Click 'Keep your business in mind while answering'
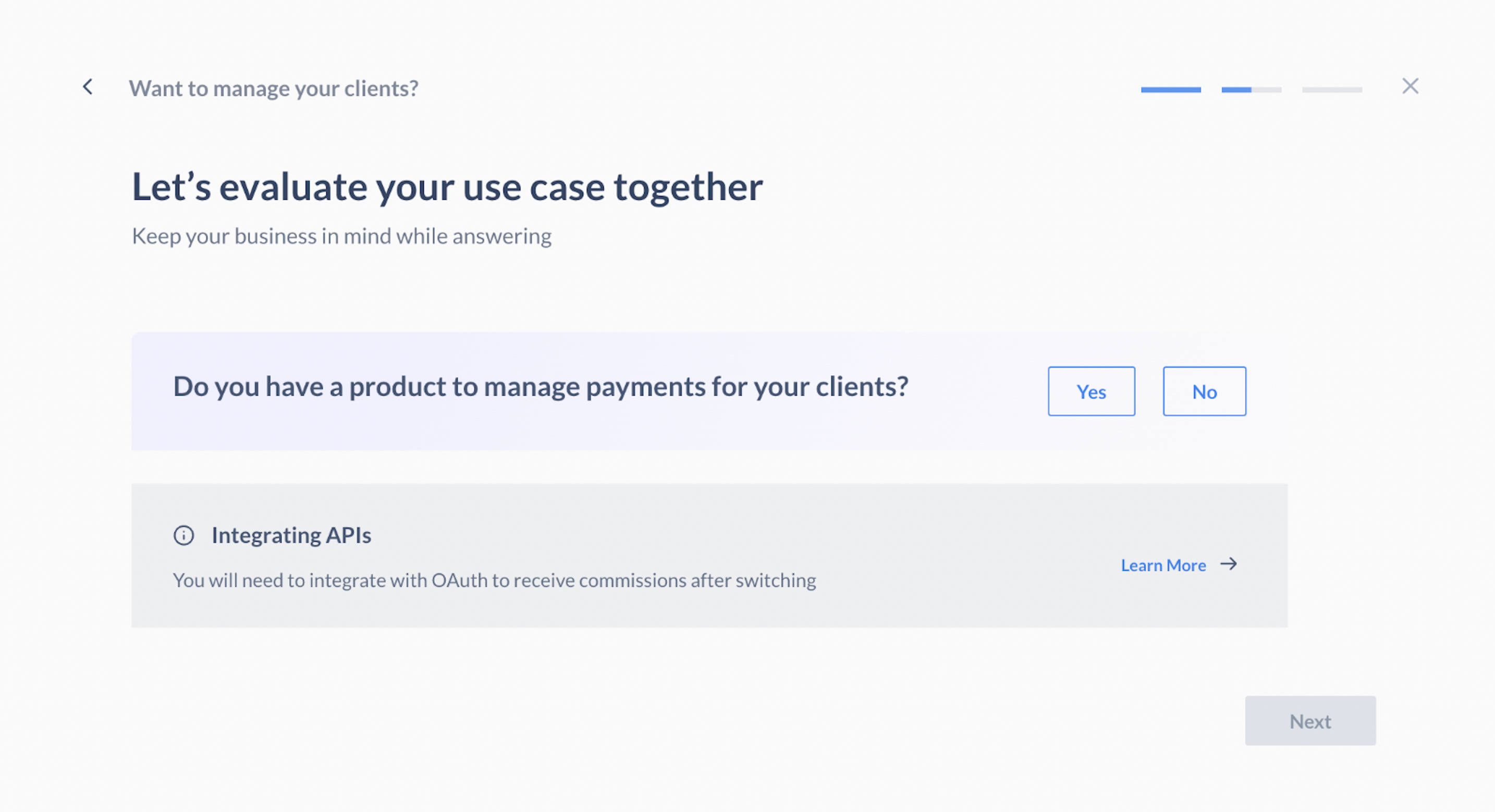This screenshot has height=812, width=1495. (x=342, y=237)
